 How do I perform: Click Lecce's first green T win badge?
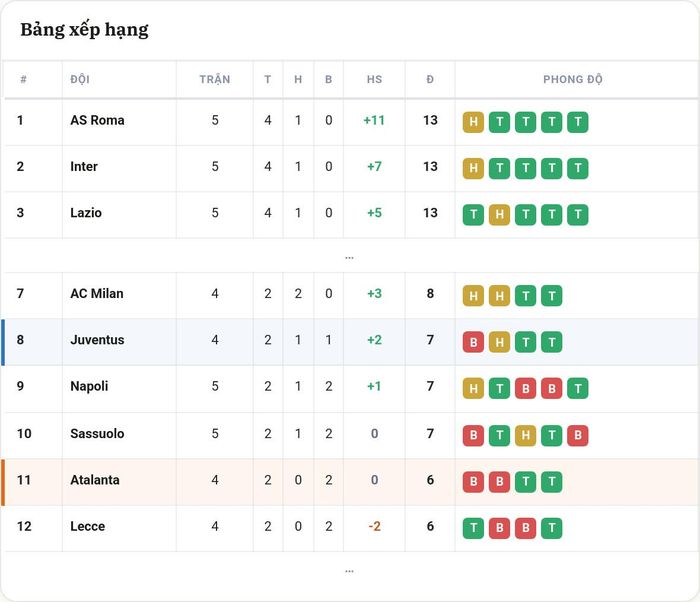473,528
